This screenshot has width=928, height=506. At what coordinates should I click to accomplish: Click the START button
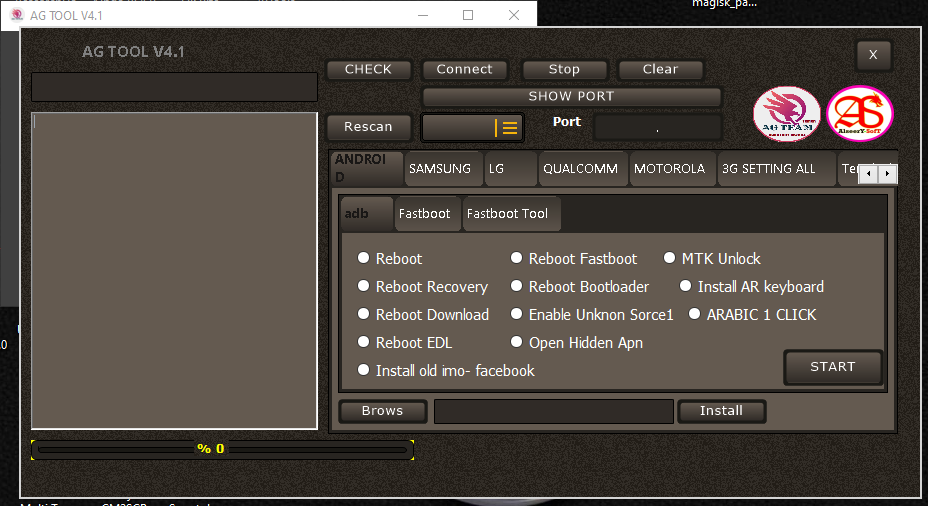click(833, 367)
